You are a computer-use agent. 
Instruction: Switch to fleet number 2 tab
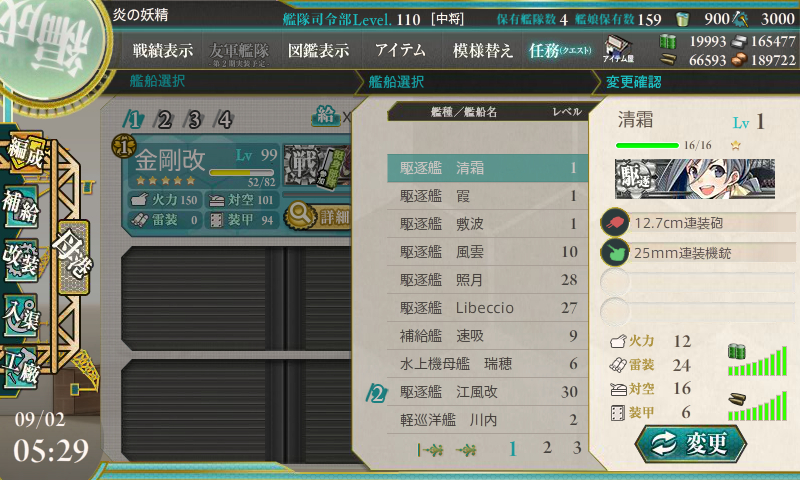pyautogui.click(x=164, y=120)
